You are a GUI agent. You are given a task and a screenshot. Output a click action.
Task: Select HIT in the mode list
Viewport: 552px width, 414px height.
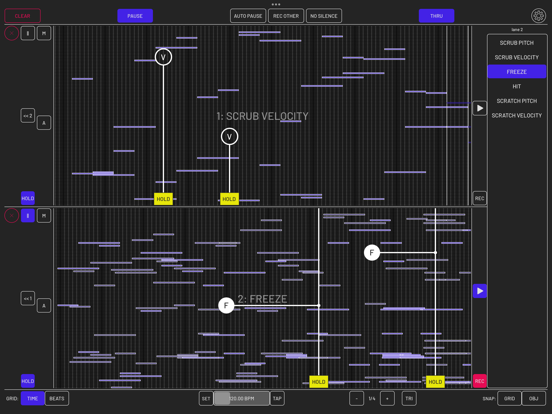tap(517, 86)
